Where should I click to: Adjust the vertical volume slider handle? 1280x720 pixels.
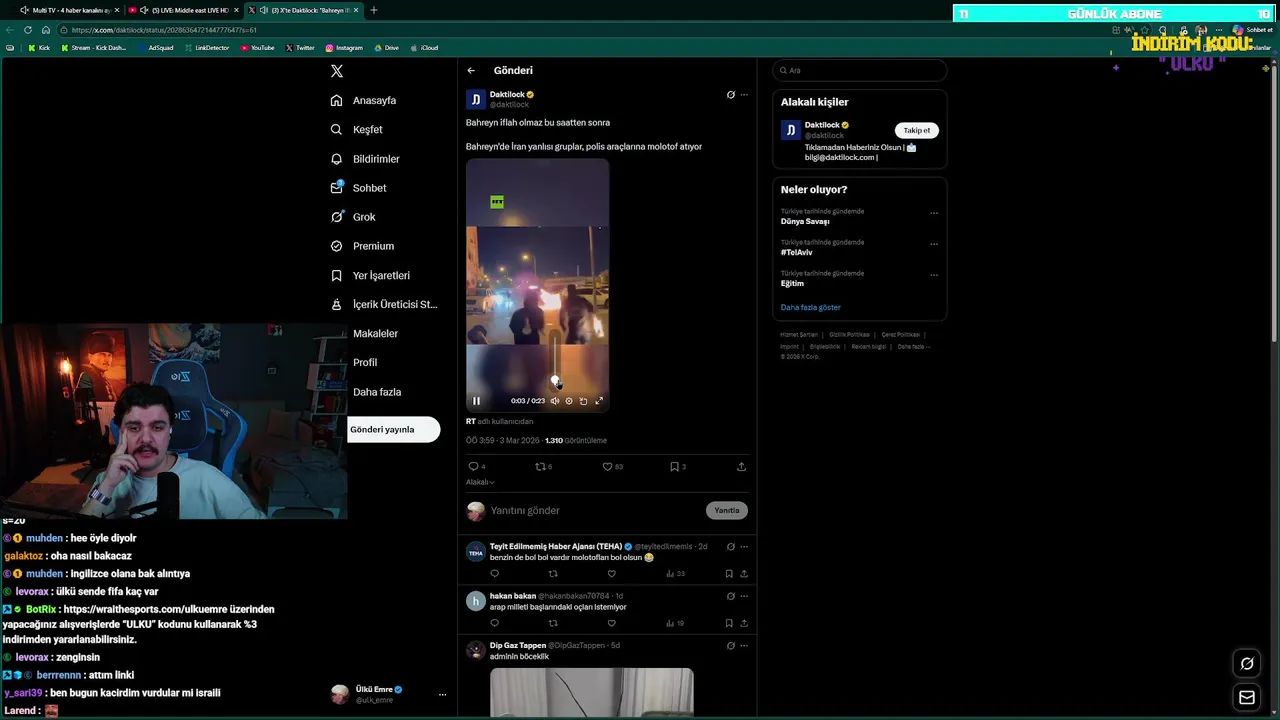point(555,380)
